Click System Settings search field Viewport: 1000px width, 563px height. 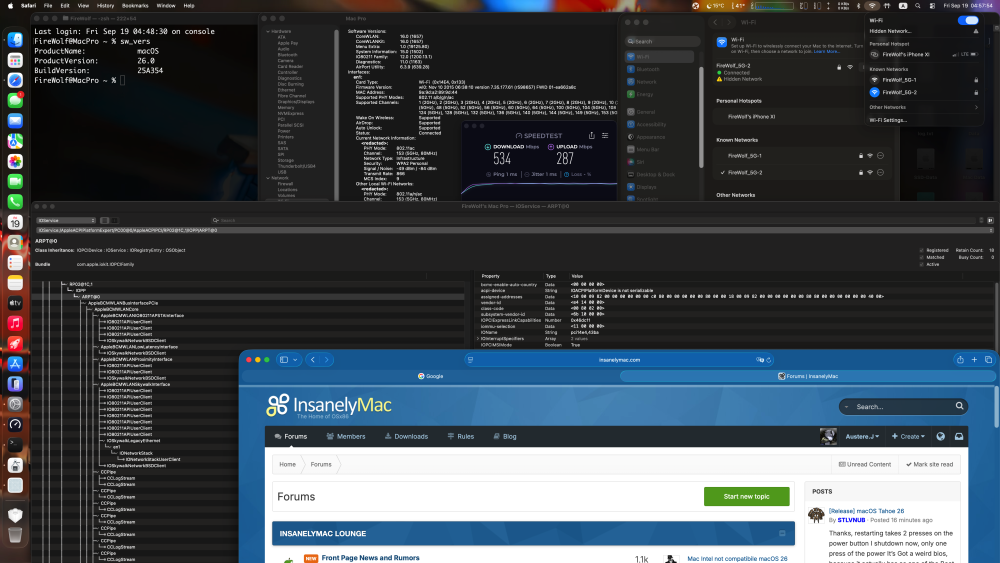pos(663,41)
